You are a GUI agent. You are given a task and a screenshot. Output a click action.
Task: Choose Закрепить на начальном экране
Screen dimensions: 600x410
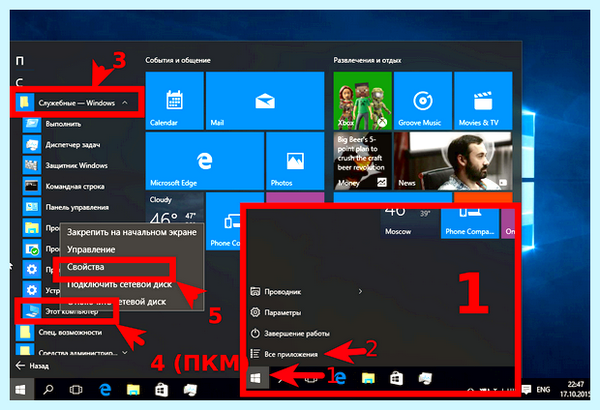pyautogui.click(x=132, y=232)
